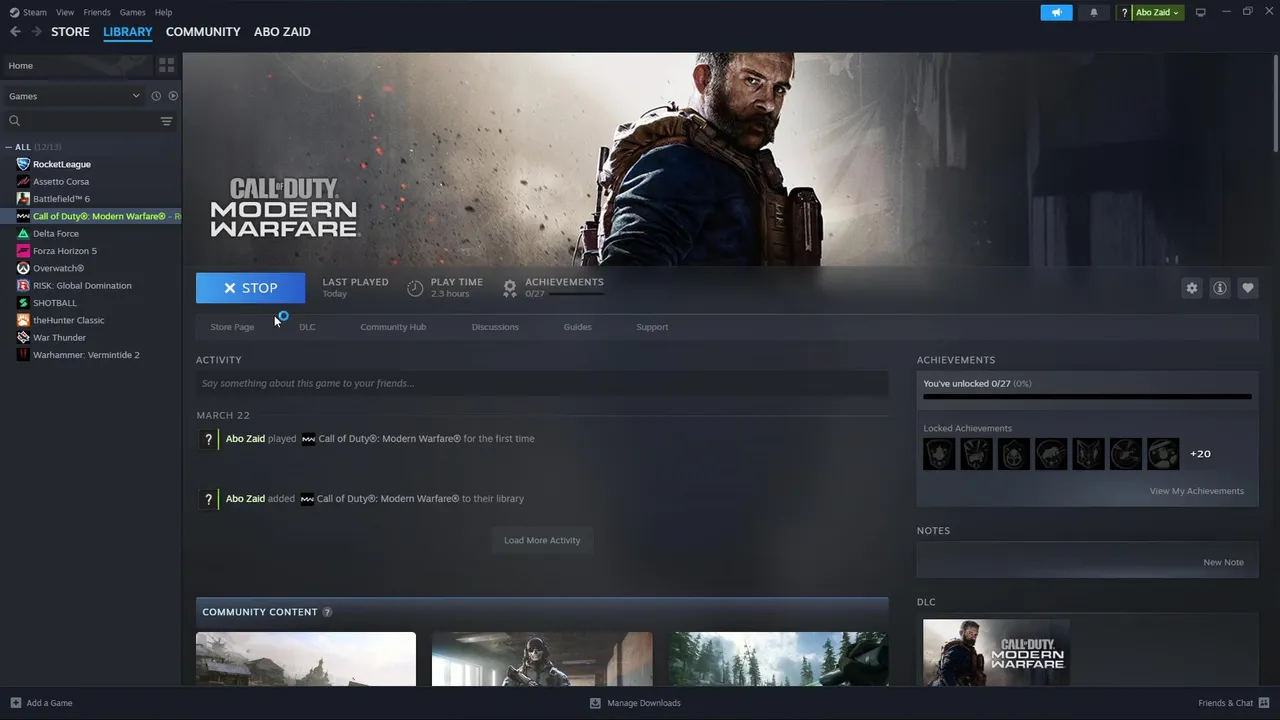This screenshot has width=1280, height=720.
Task: Select Battlefield 6 in the library list
Action: point(61,199)
